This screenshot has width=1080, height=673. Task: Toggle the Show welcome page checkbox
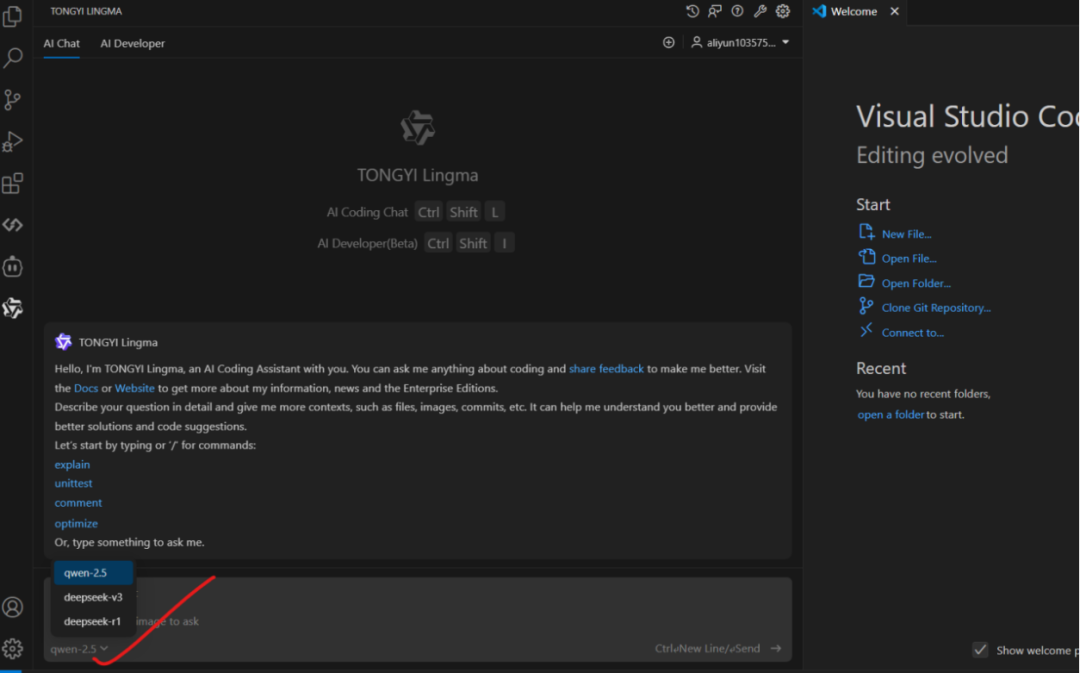980,650
